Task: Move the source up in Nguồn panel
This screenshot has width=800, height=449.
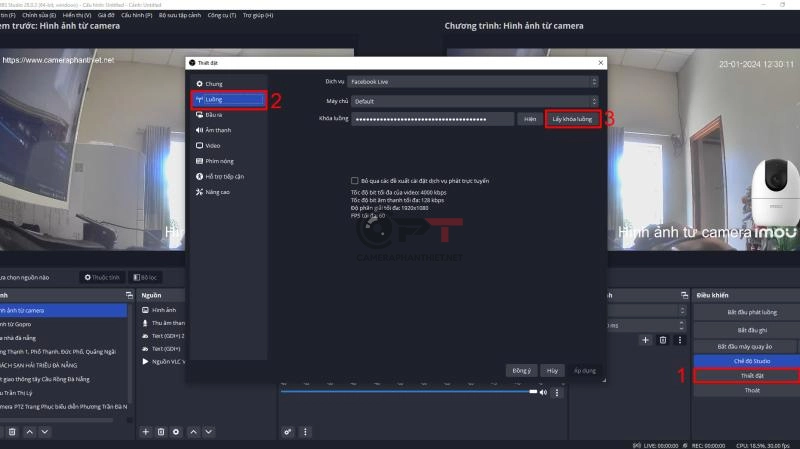Action: [193, 432]
